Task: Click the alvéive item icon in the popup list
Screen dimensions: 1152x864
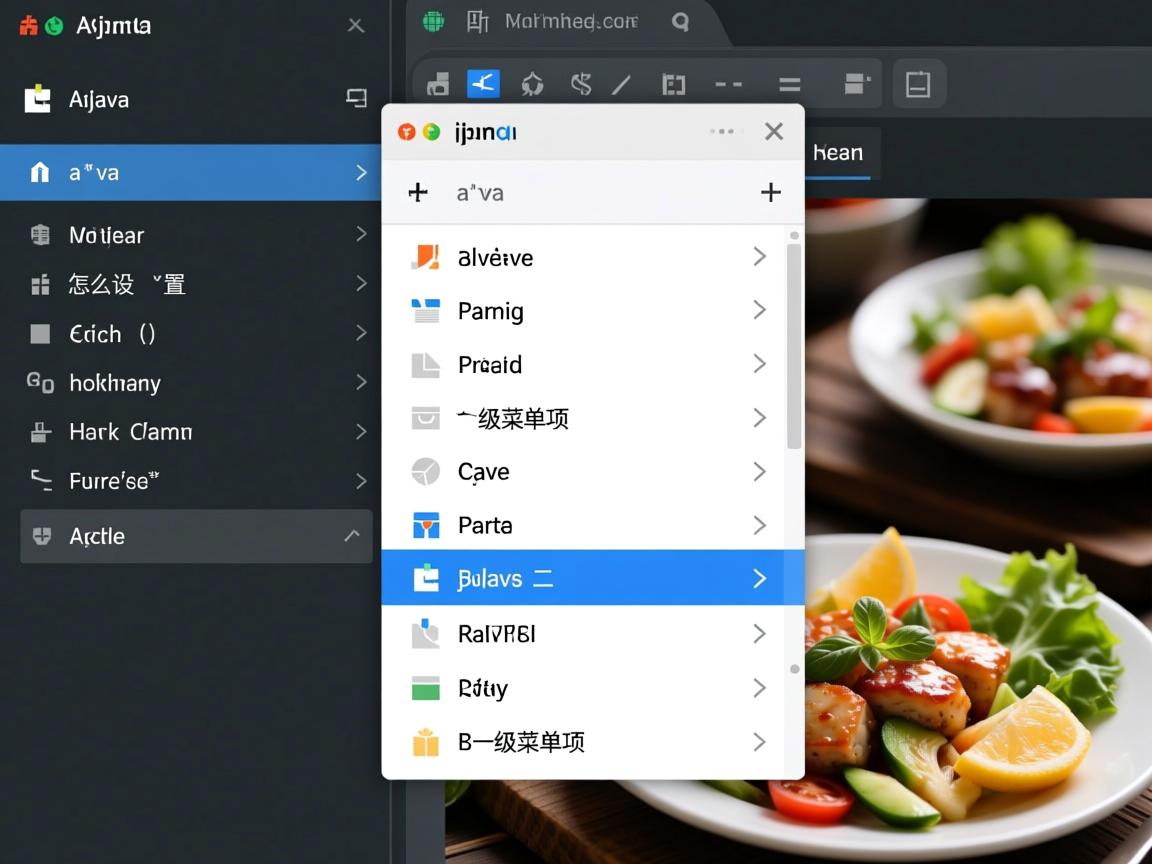Action: [x=426, y=257]
